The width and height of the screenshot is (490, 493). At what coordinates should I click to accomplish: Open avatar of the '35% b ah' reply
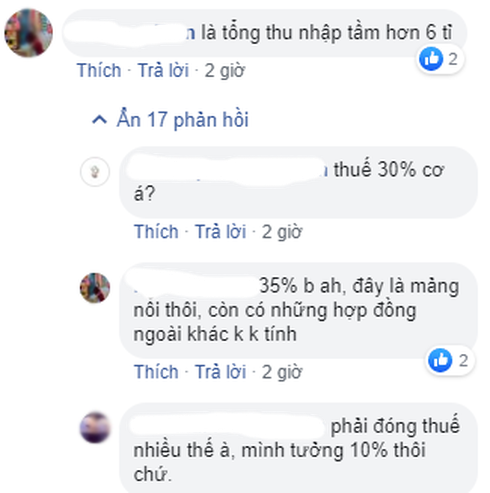[x=95, y=288]
